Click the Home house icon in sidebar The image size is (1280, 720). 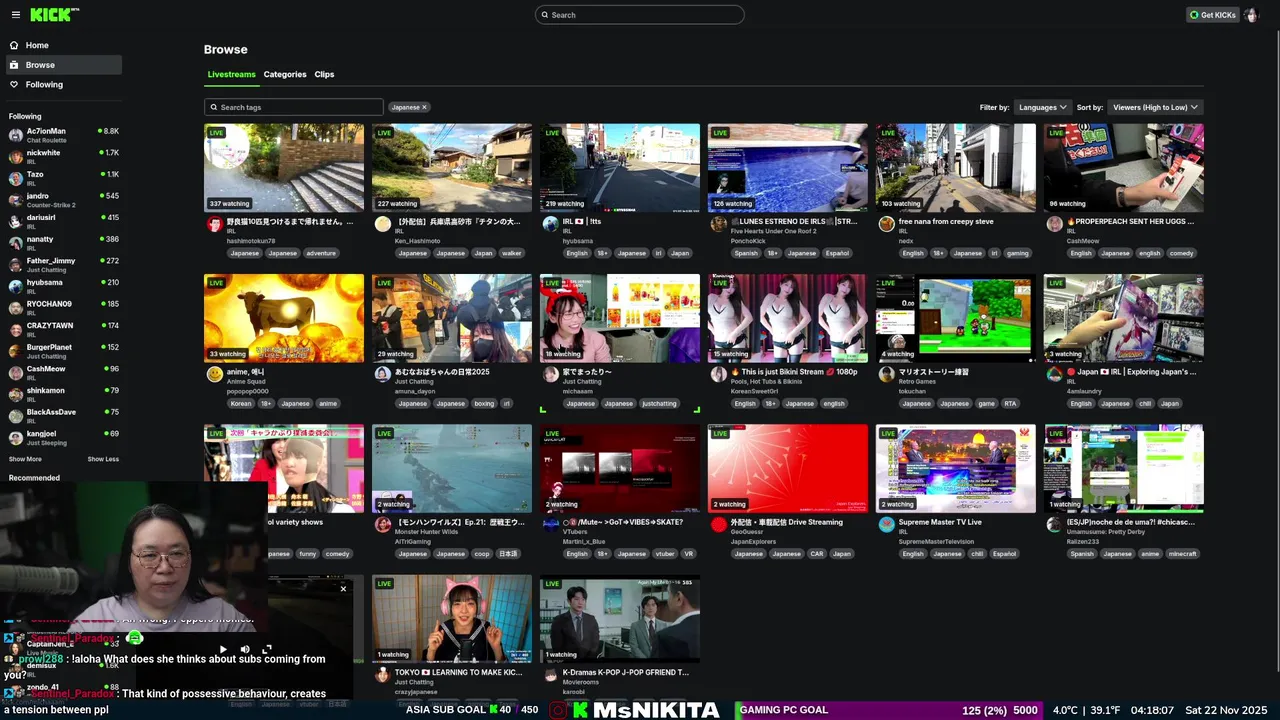pyautogui.click(x=14, y=45)
